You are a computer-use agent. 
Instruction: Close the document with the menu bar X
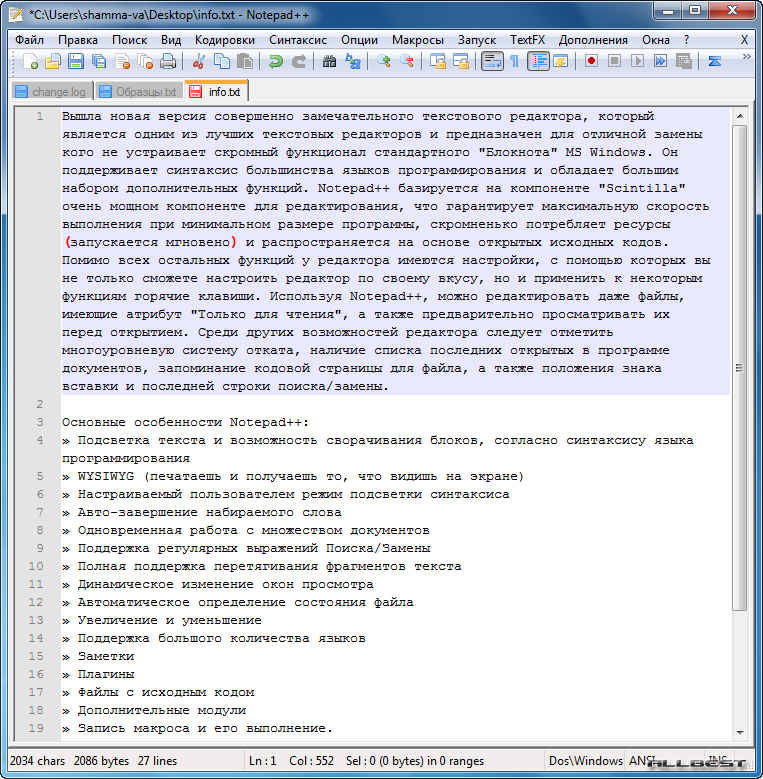[x=744, y=40]
